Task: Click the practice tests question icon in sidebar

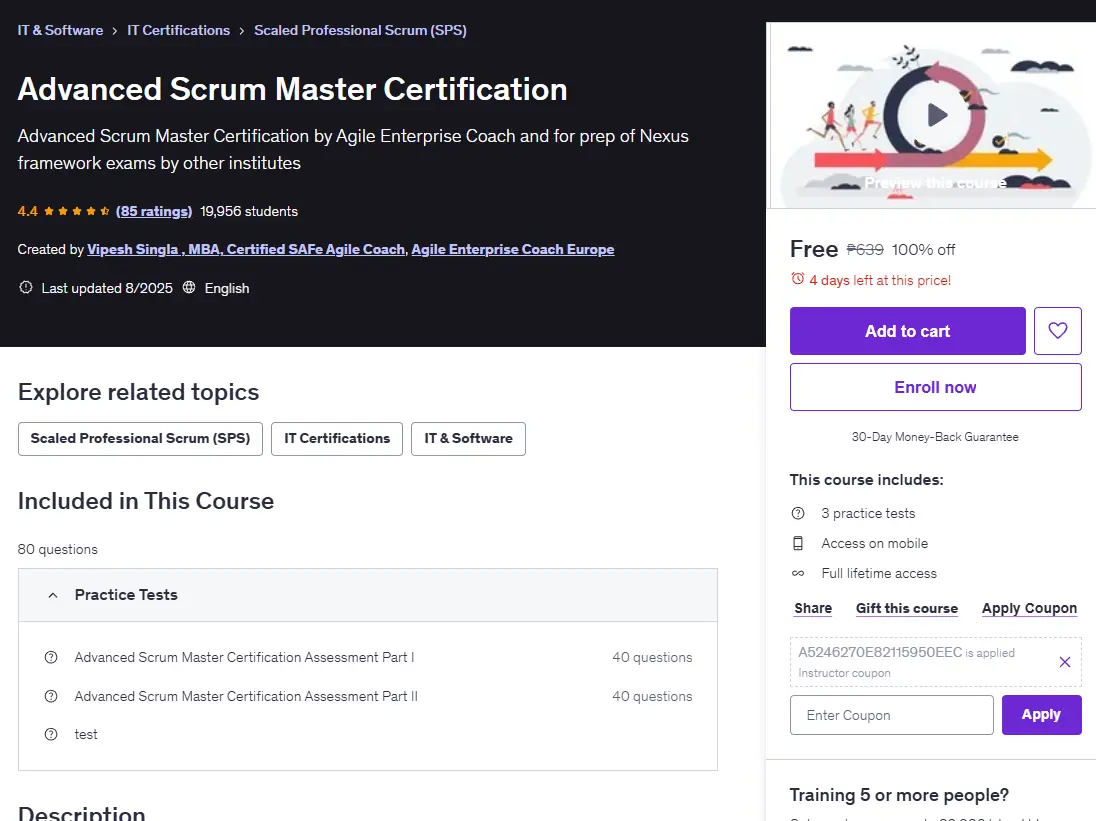Action: (798, 514)
